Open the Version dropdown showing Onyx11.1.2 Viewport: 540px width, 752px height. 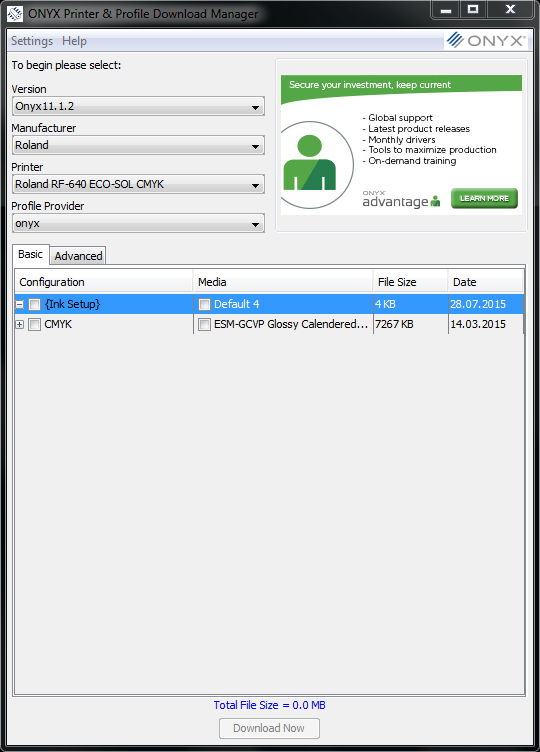tap(138, 106)
